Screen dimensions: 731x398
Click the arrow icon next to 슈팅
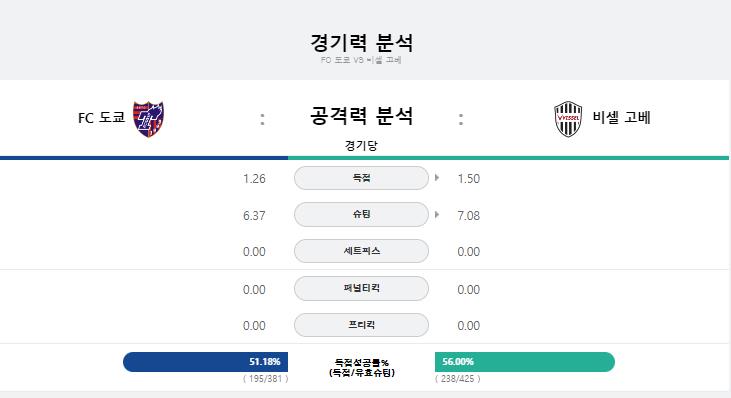[x=437, y=214]
